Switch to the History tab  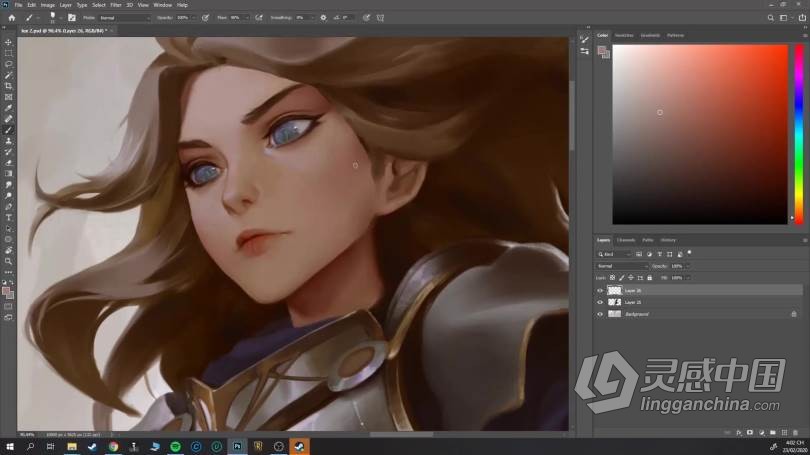(x=668, y=240)
